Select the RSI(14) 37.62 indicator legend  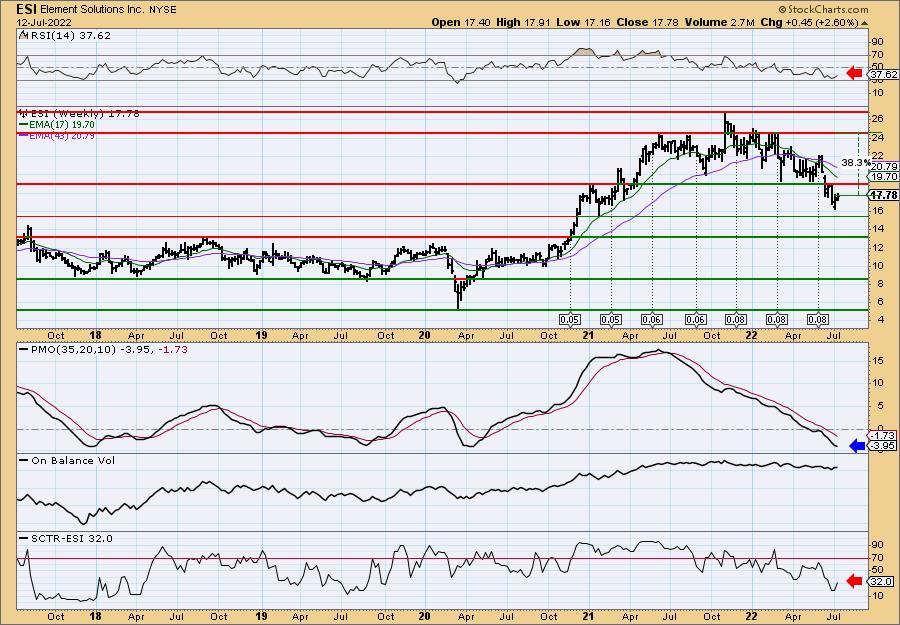click(65, 36)
